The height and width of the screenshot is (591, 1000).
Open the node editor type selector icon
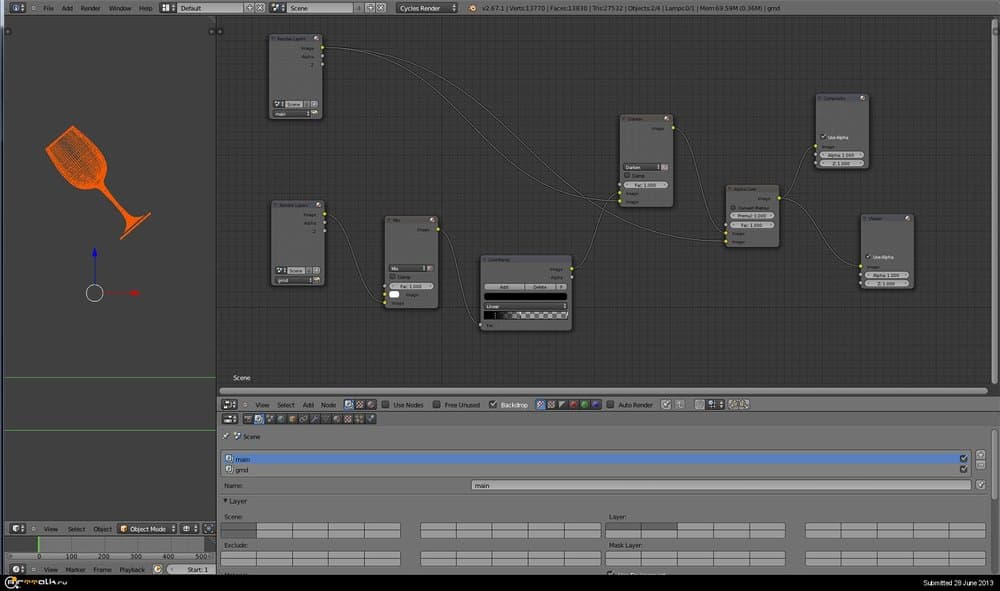[x=228, y=405]
